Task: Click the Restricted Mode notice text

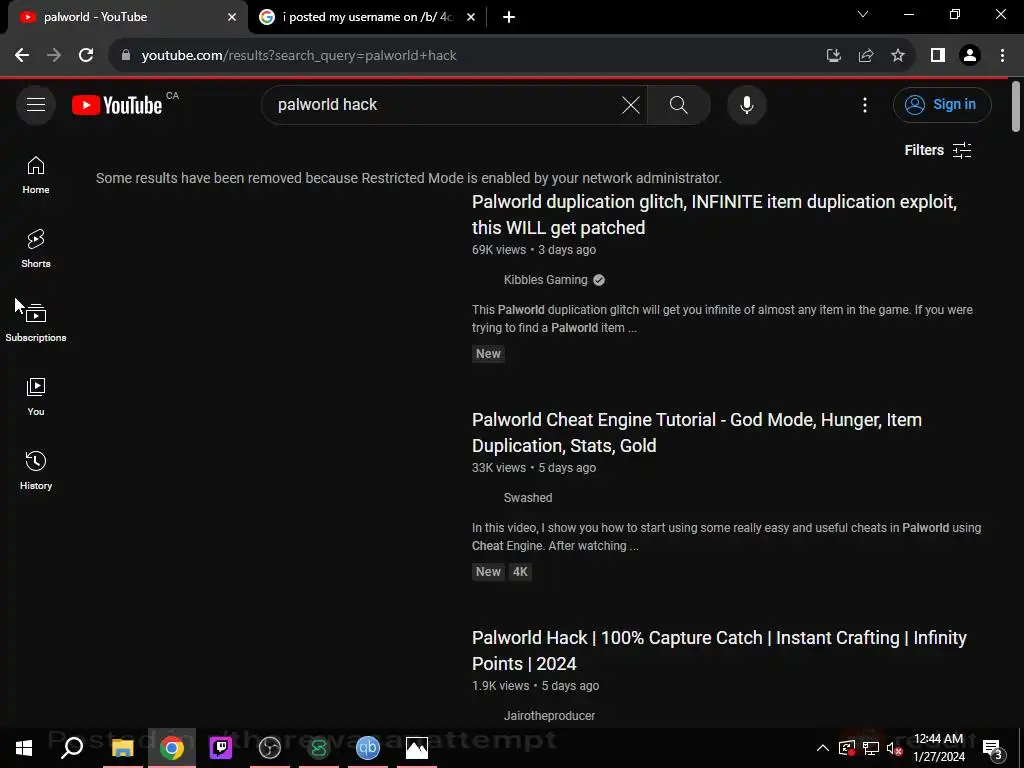Action: [x=408, y=178]
